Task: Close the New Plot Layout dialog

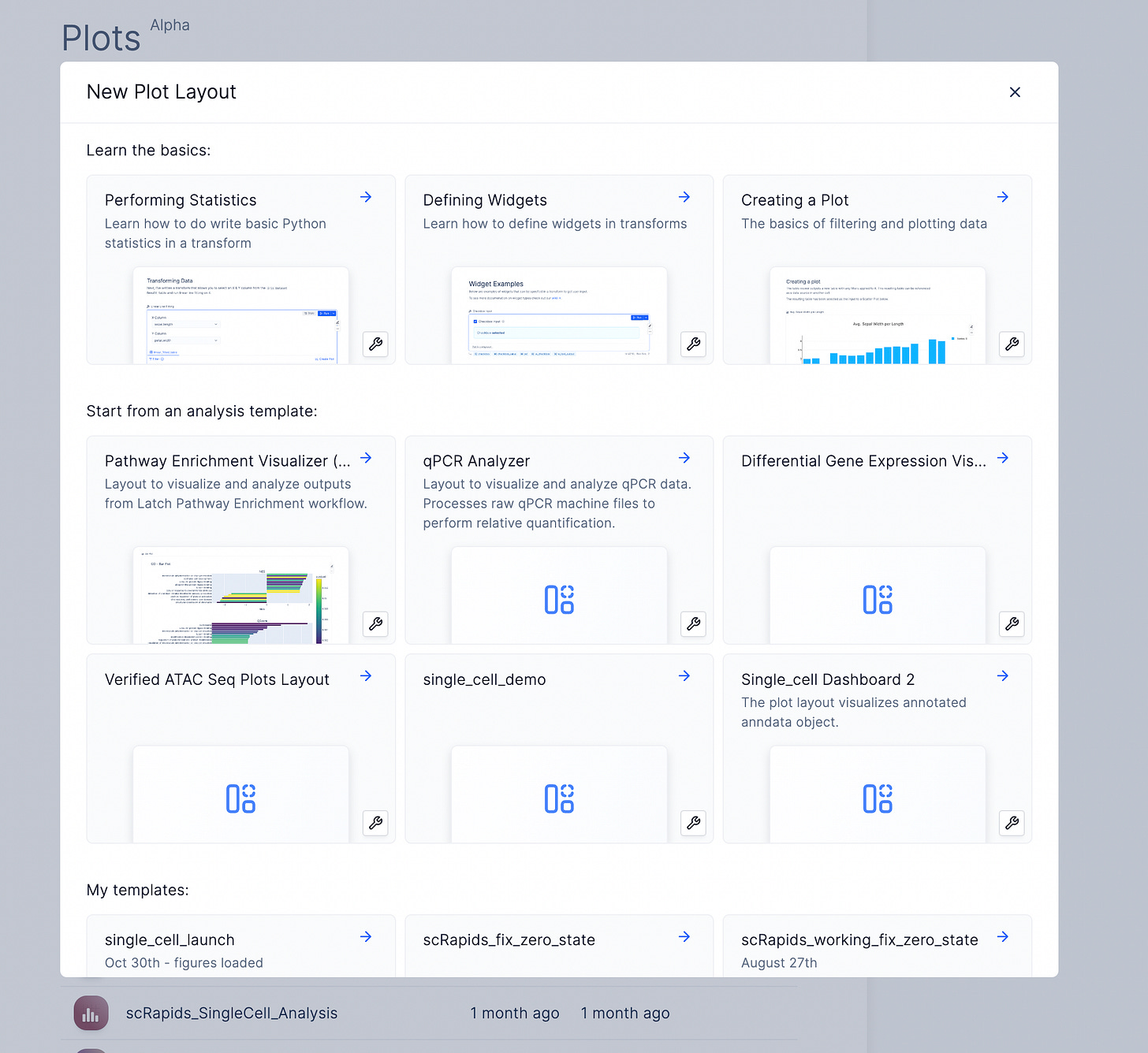Action: pyautogui.click(x=1015, y=92)
